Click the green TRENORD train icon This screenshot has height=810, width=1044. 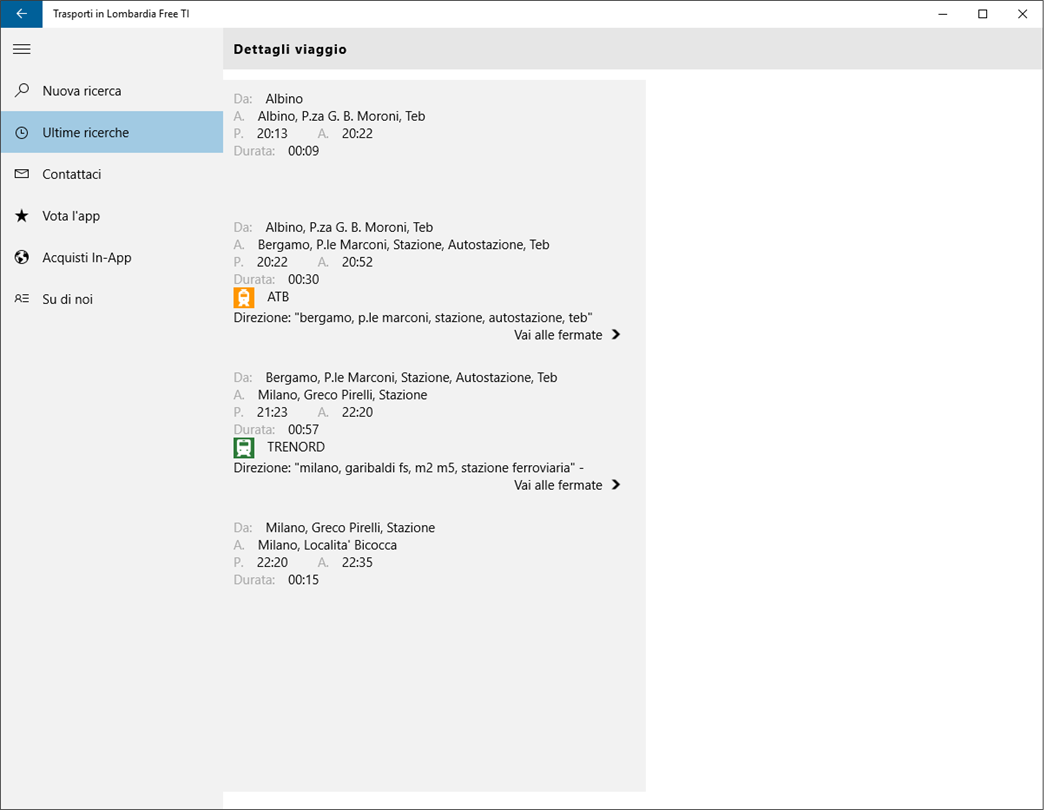pyautogui.click(x=244, y=448)
